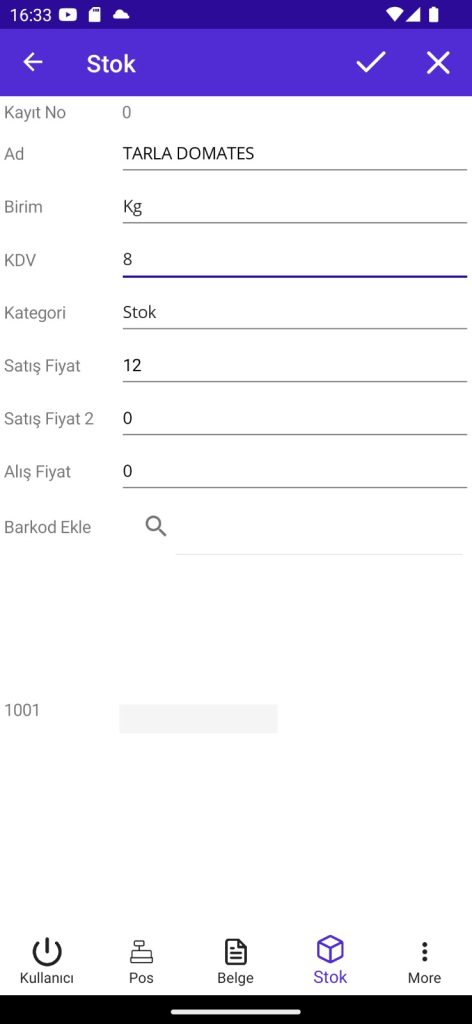Viewport: 472px width, 1024px height.
Task: Tap the Alış Fiyat field
Action: (x=294, y=472)
